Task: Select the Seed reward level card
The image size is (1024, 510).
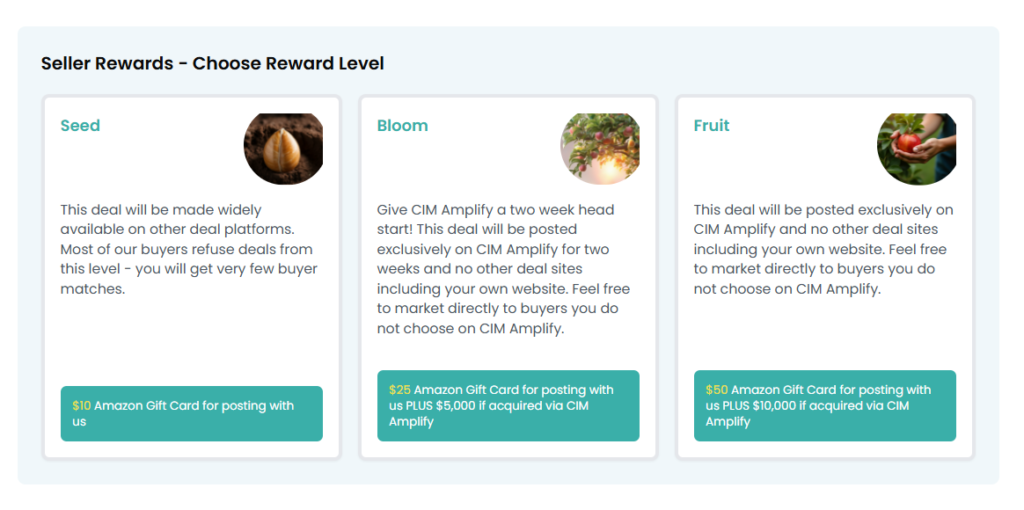Action: pyautogui.click(x=192, y=278)
